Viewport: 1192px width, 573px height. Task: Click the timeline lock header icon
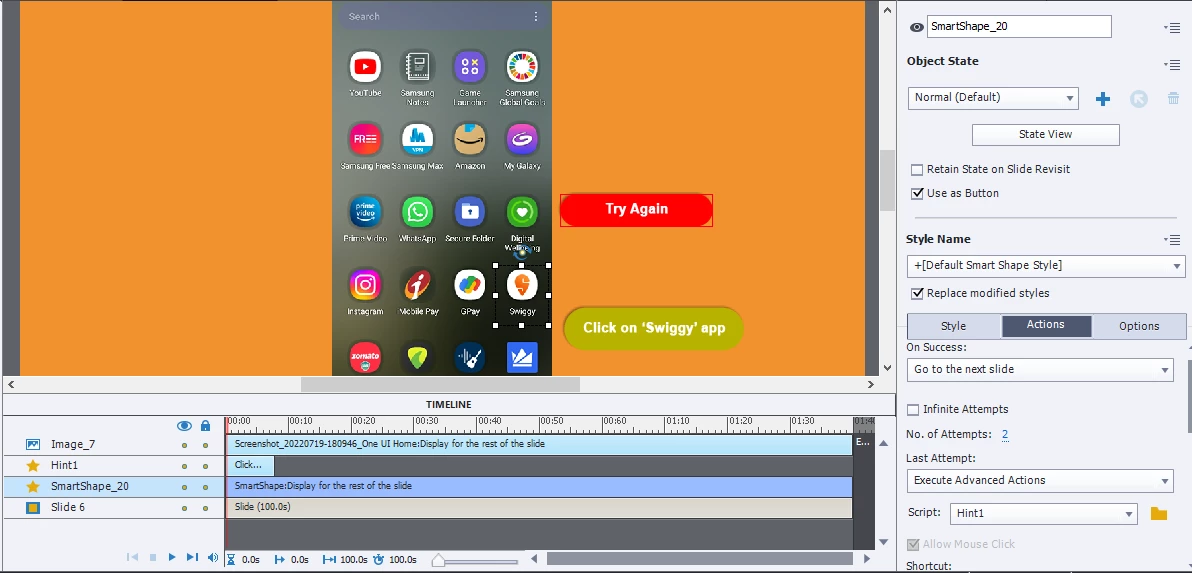point(205,426)
